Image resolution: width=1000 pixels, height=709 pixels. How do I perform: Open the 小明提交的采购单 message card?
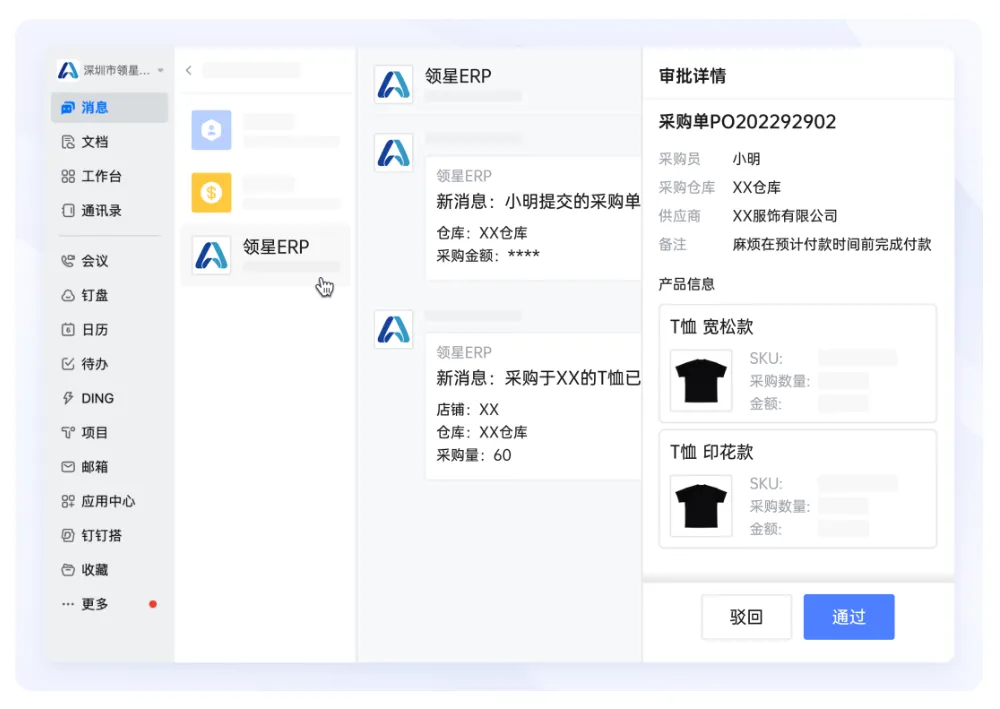coord(533,217)
